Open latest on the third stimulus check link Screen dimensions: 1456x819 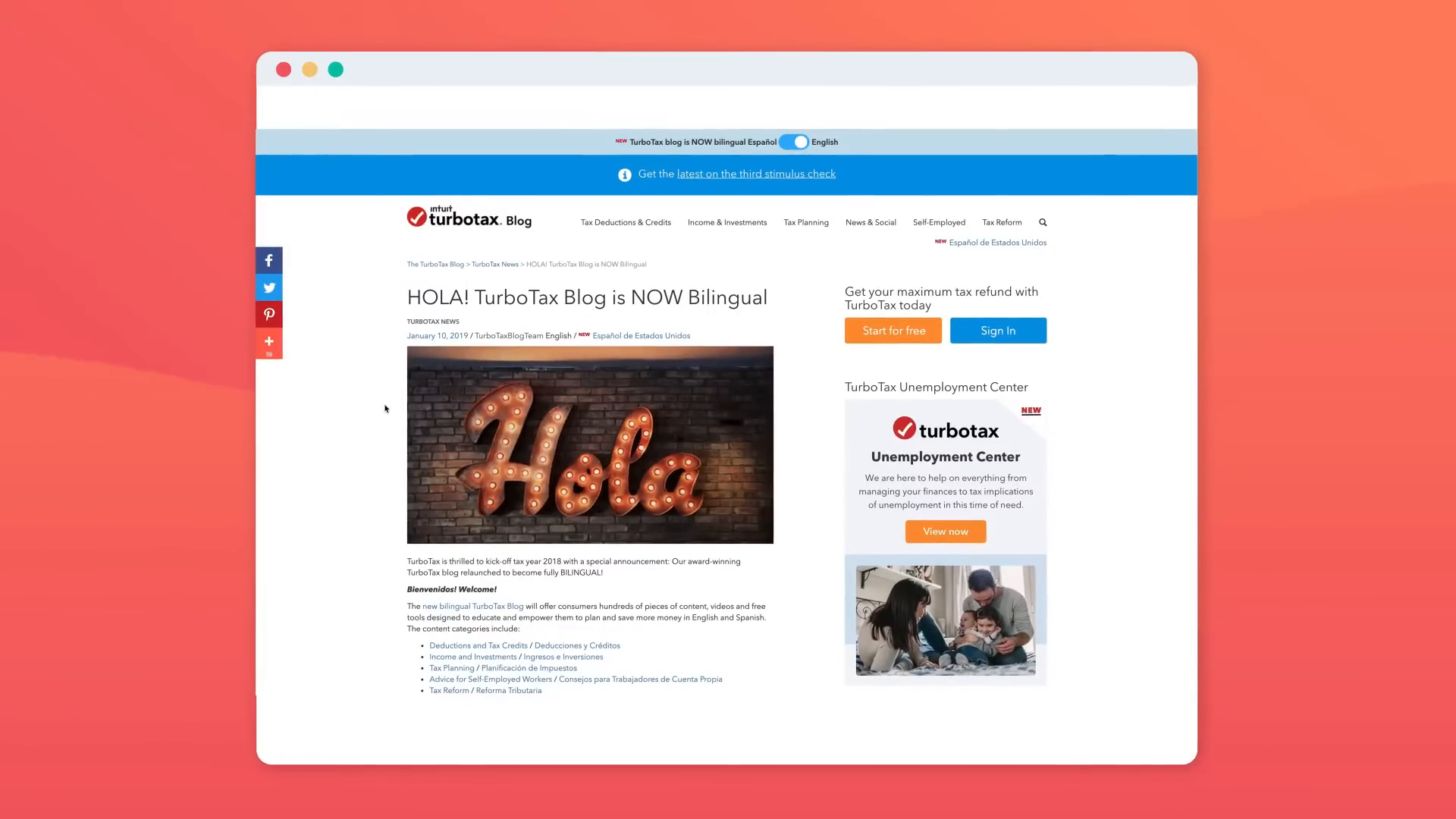tap(756, 174)
